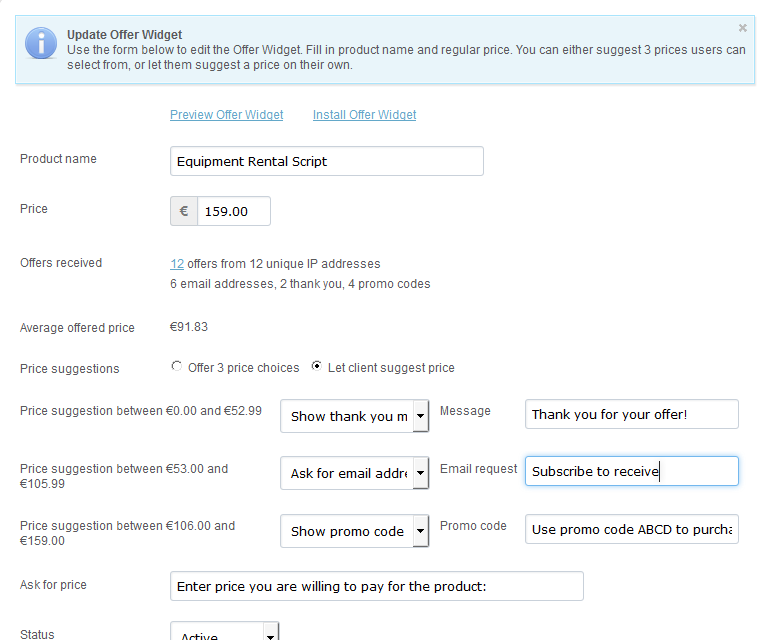Edit the Thank you for your offer message
760x640 pixels.
632,414
